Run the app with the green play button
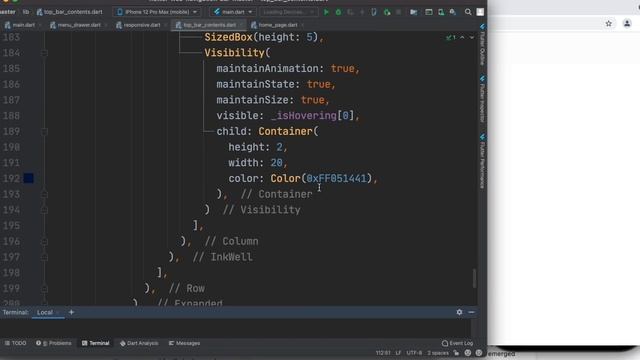The height and width of the screenshot is (360, 640). [326, 12]
